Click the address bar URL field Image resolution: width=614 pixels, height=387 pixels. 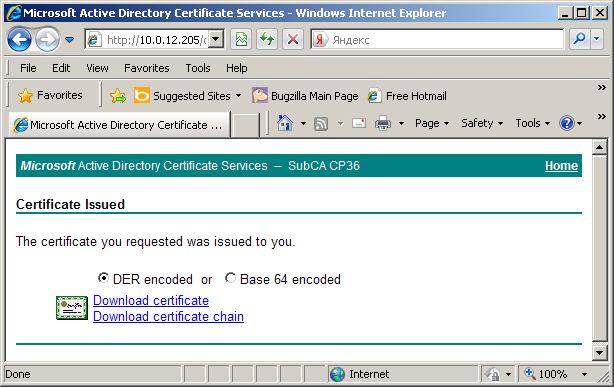[x=155, y=40]
